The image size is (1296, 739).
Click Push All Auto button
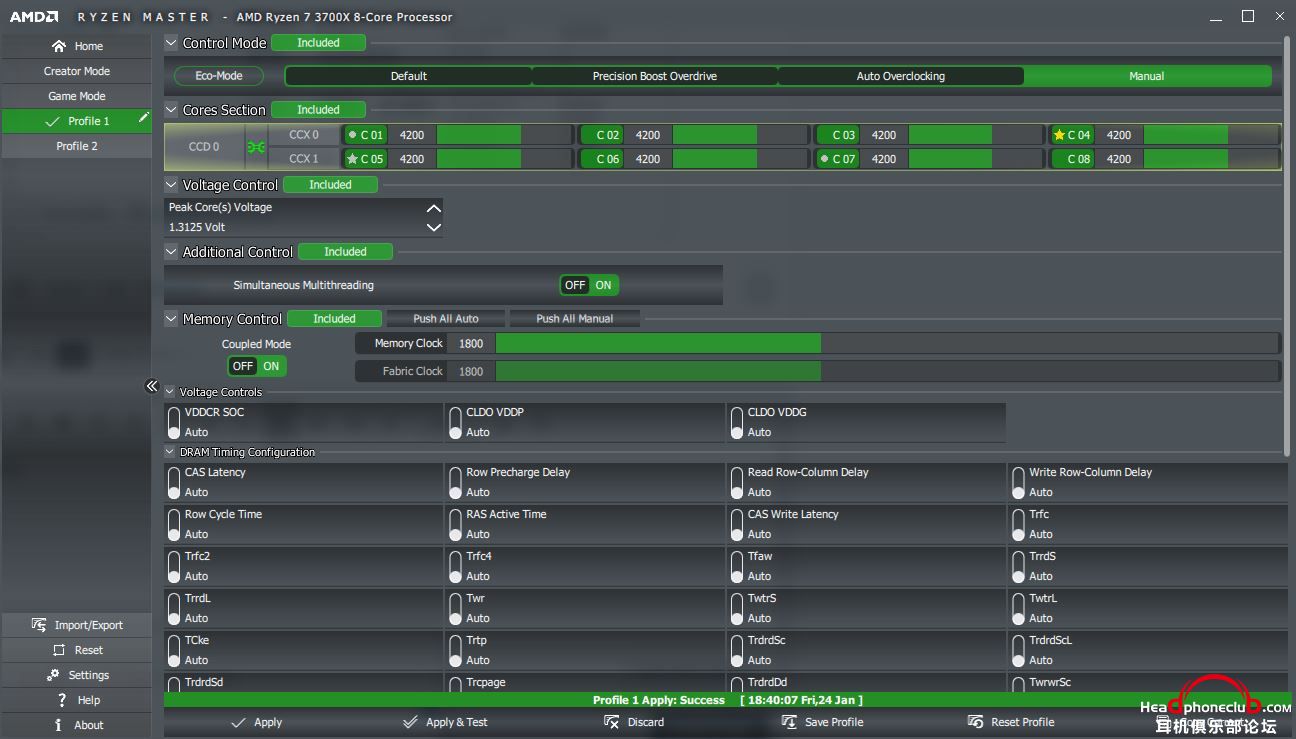[x=446, y=319]
